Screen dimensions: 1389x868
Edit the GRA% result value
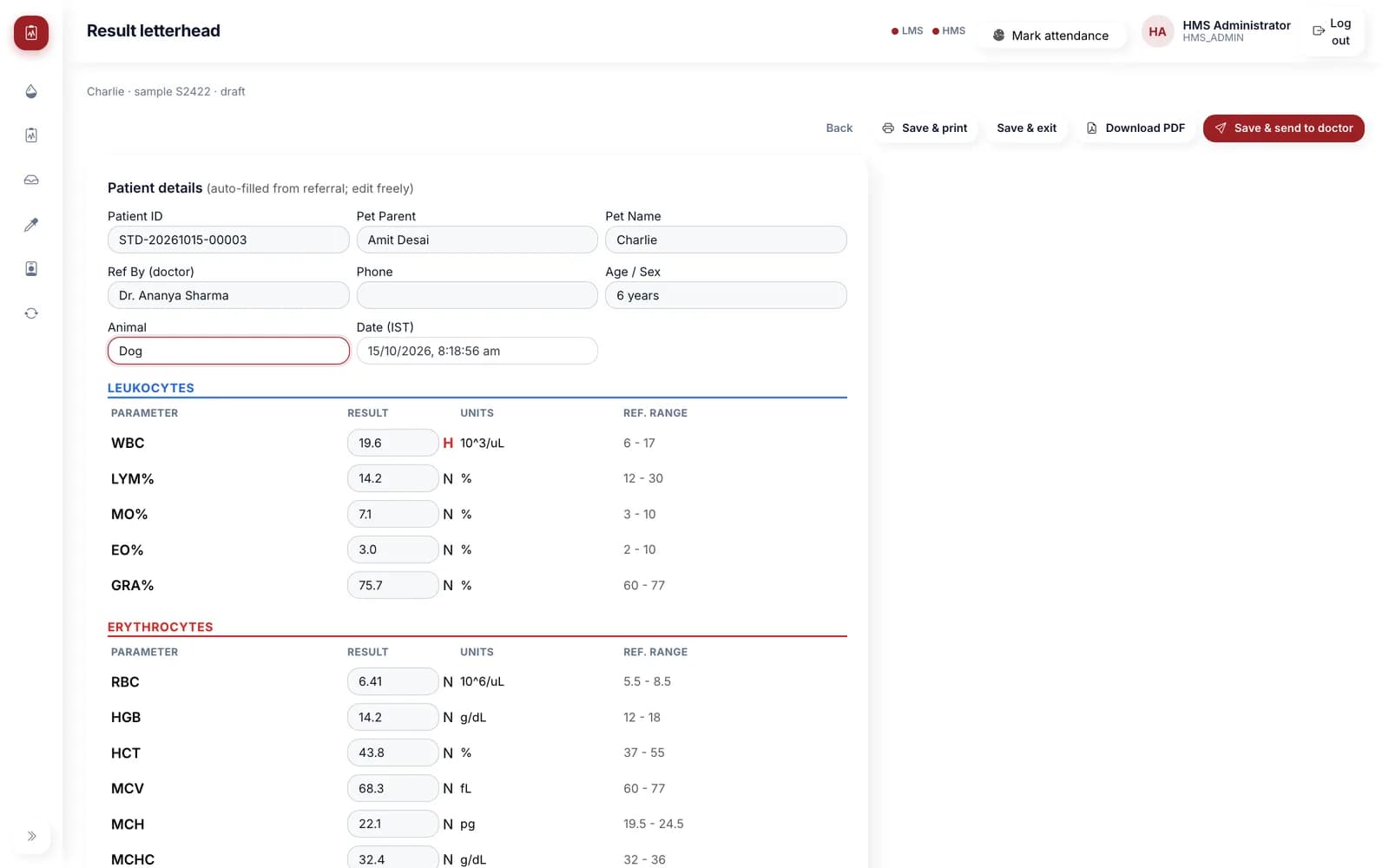click(x=392, y=585)
